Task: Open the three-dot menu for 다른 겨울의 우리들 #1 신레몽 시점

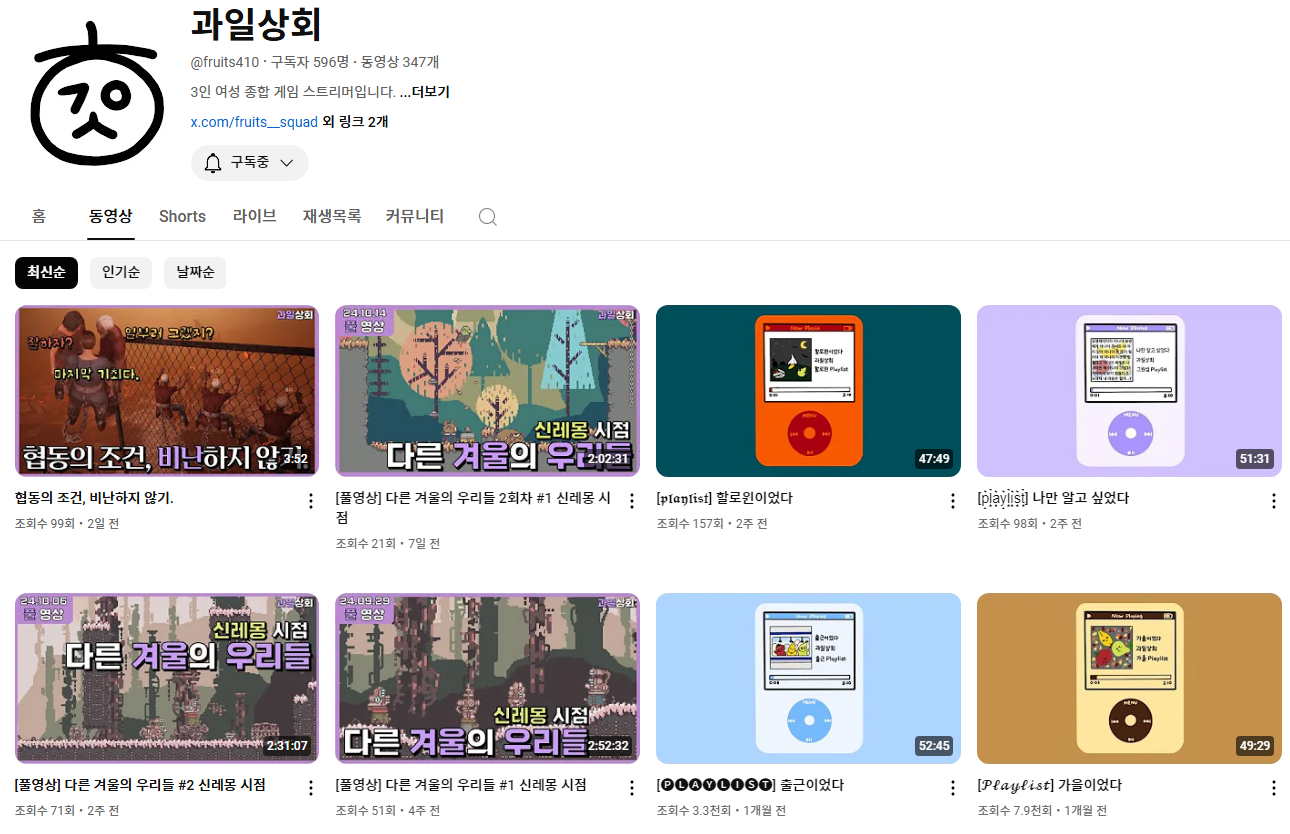Action: point(632,788)
